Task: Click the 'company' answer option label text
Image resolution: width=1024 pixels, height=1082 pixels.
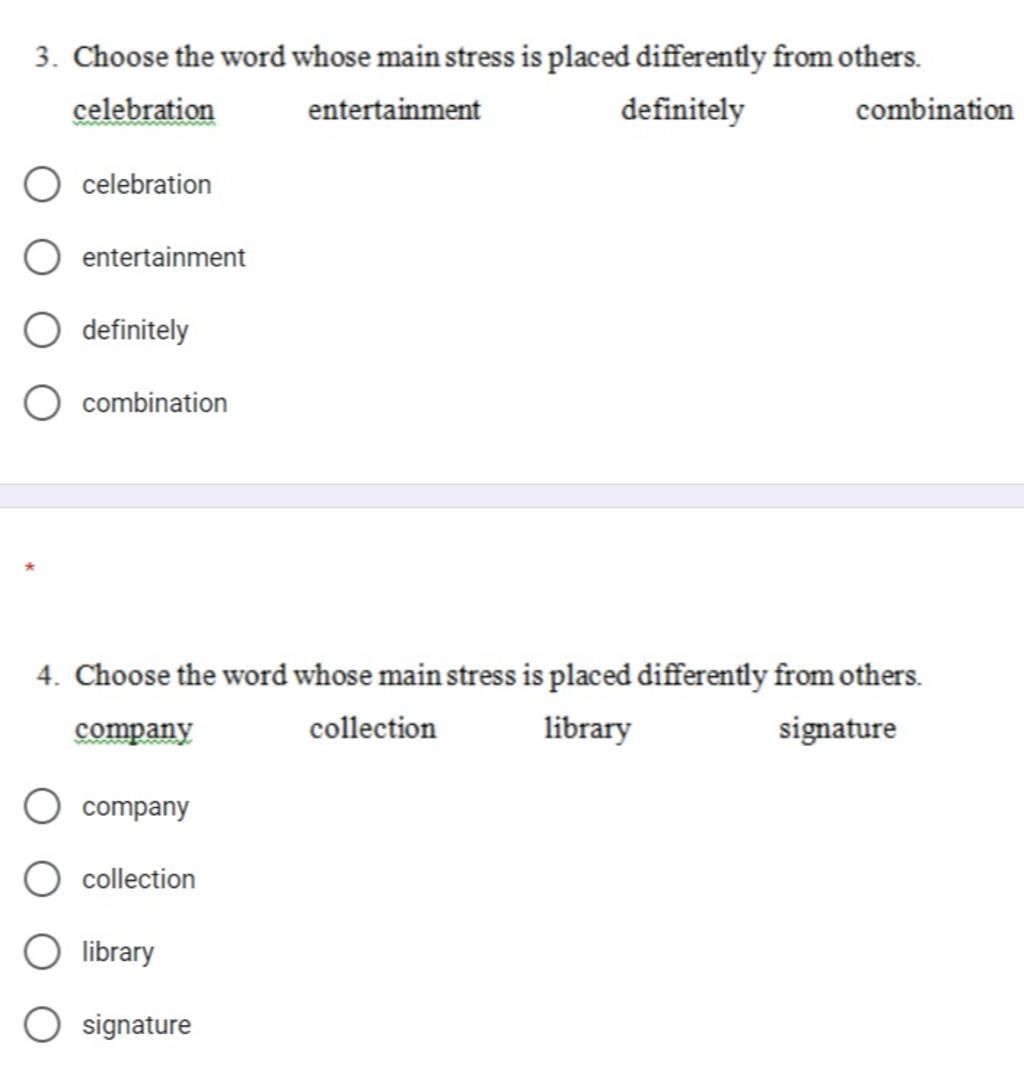Action: point(135,807)
